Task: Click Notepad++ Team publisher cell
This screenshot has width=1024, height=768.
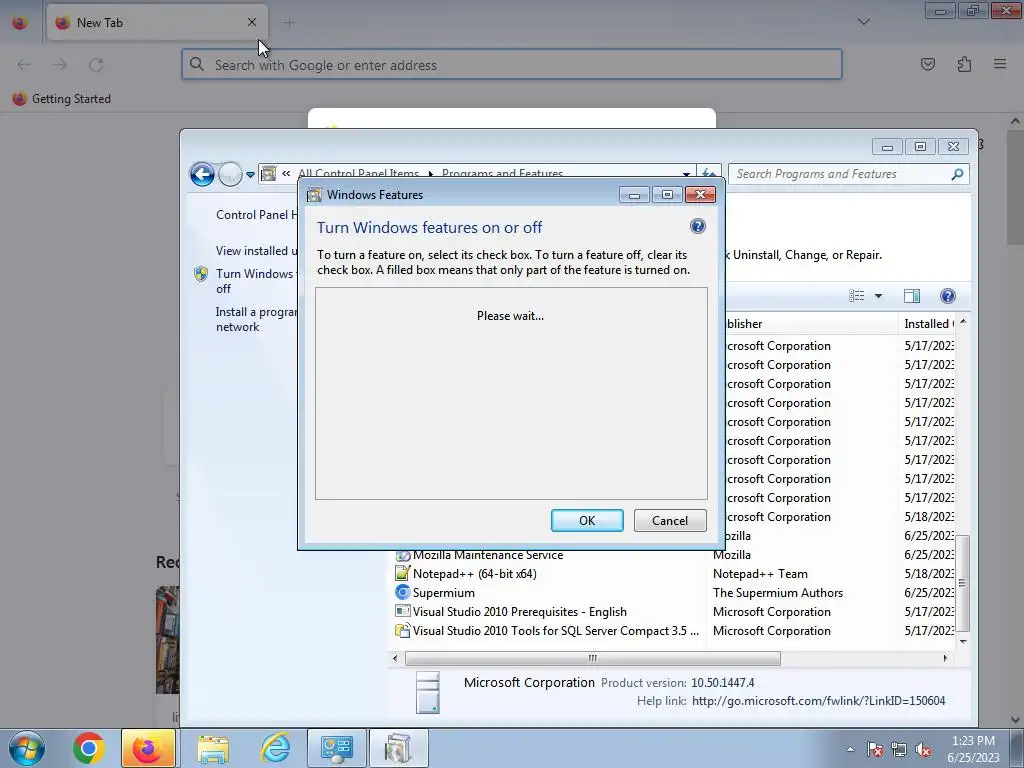Action: [760, 573]
